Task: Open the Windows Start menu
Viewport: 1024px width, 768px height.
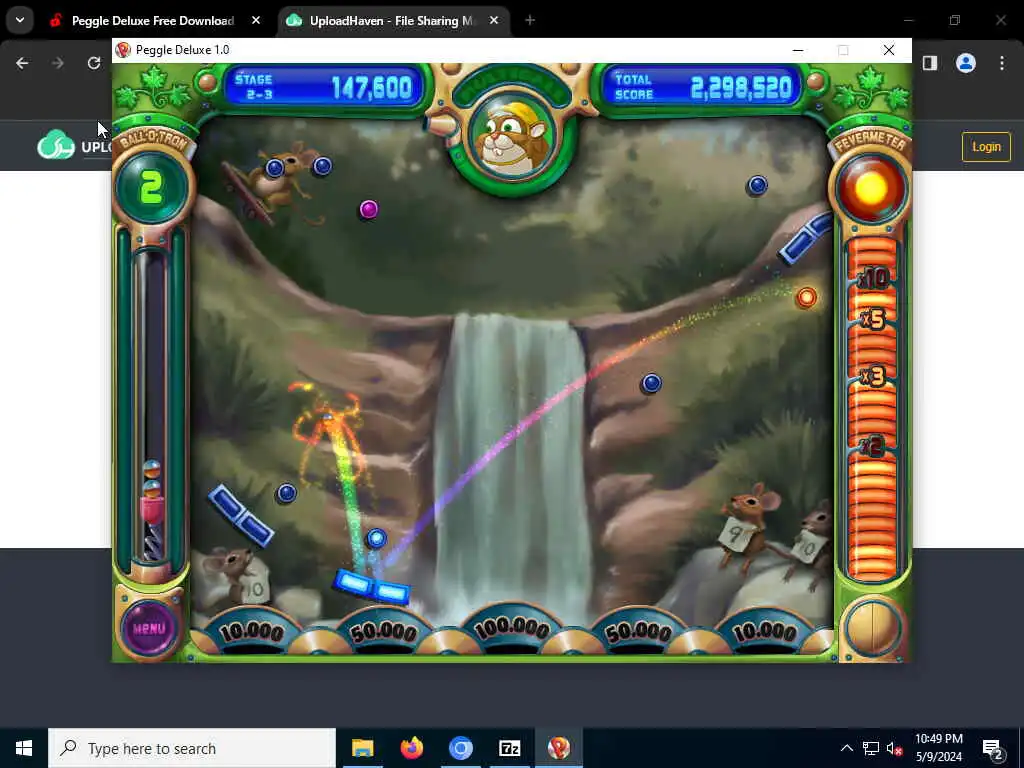Action: pyautogui.click(x=24, y=748)
